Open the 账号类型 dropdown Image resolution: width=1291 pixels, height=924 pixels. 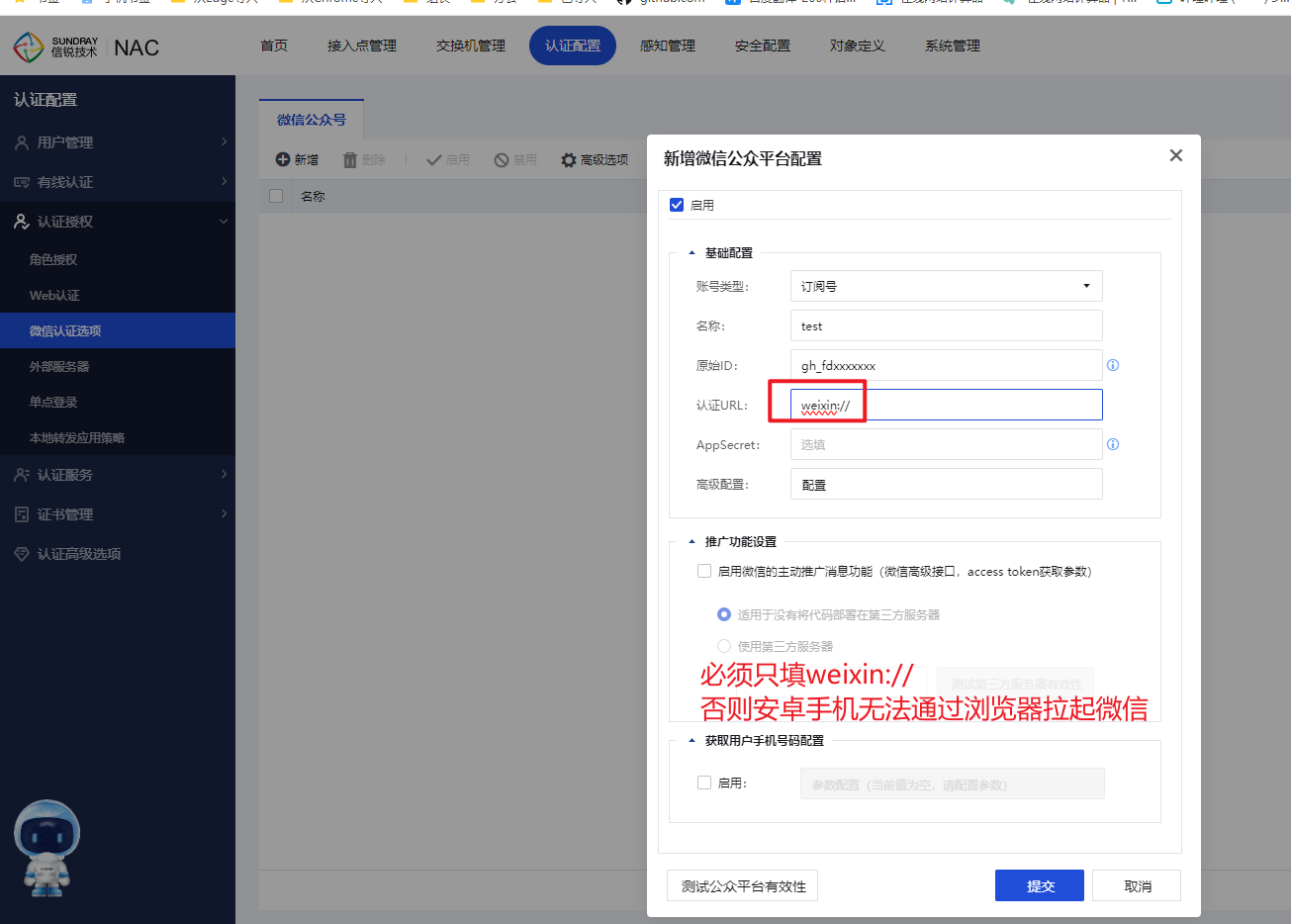[x=947, y=286]
